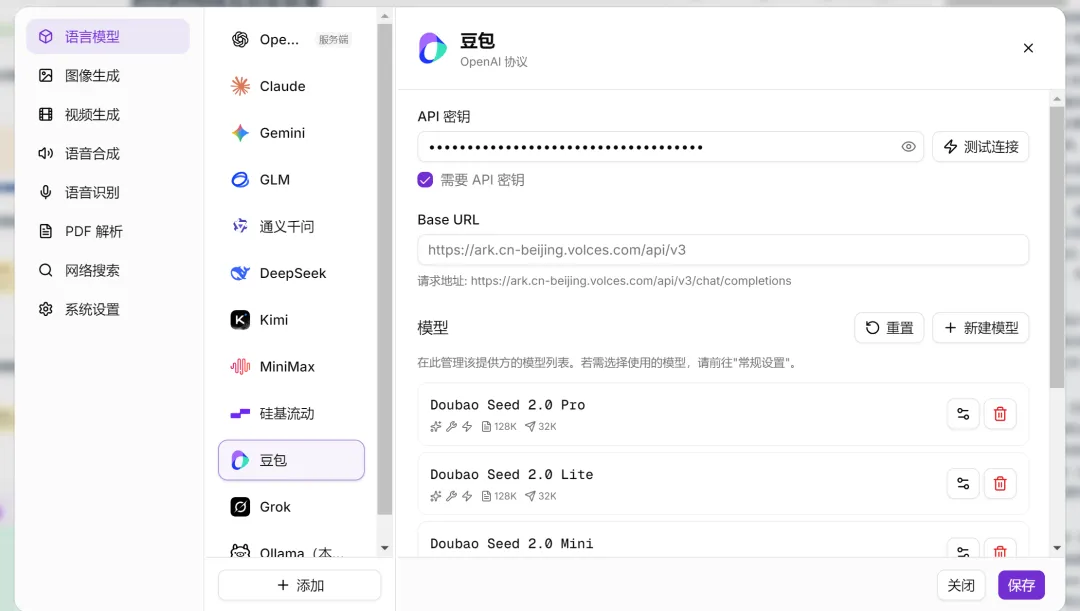This screenshot has width=1080, height=611.
Task: Select the MiniMax waveform logo
Action: tap(240, 366)
